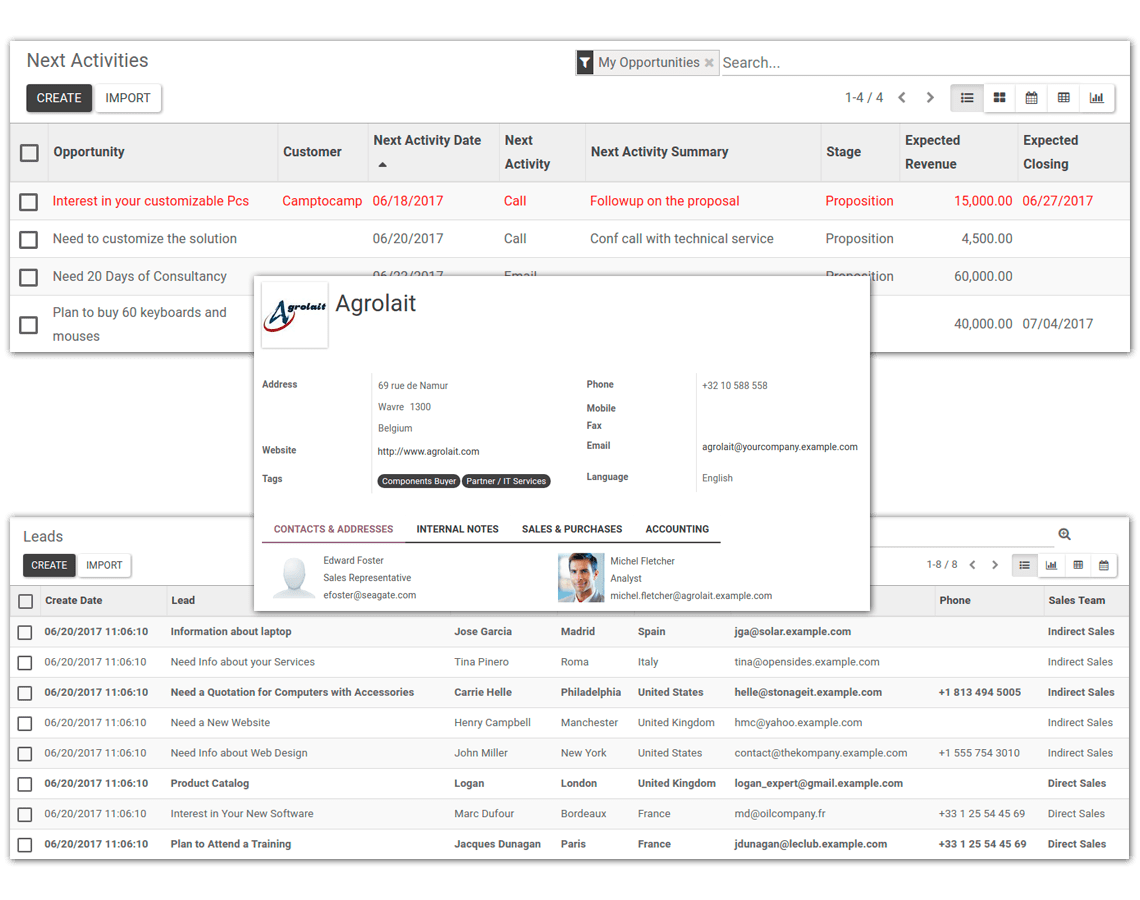Click the search magnifier in the Leads panel

1064,534
